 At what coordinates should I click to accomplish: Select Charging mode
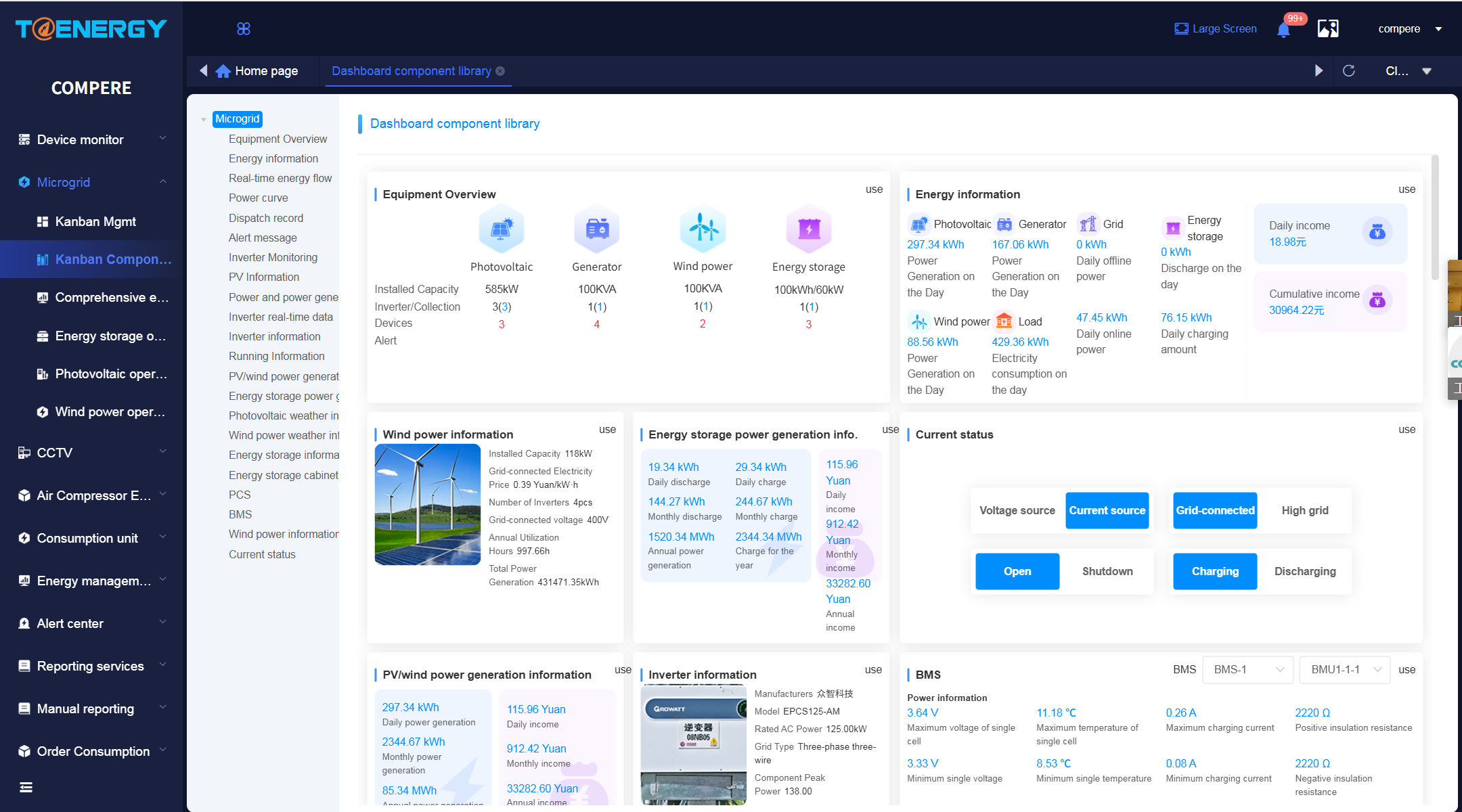point(1215,571)
